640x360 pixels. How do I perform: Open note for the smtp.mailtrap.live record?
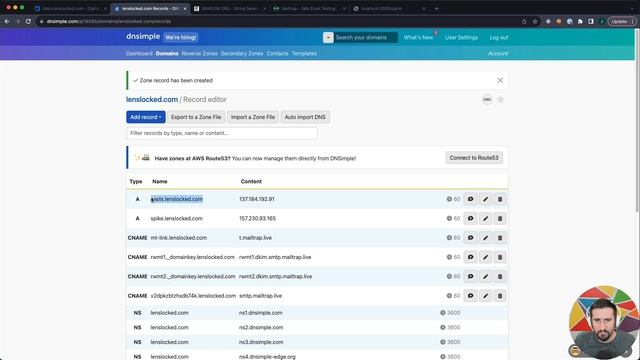471,296
